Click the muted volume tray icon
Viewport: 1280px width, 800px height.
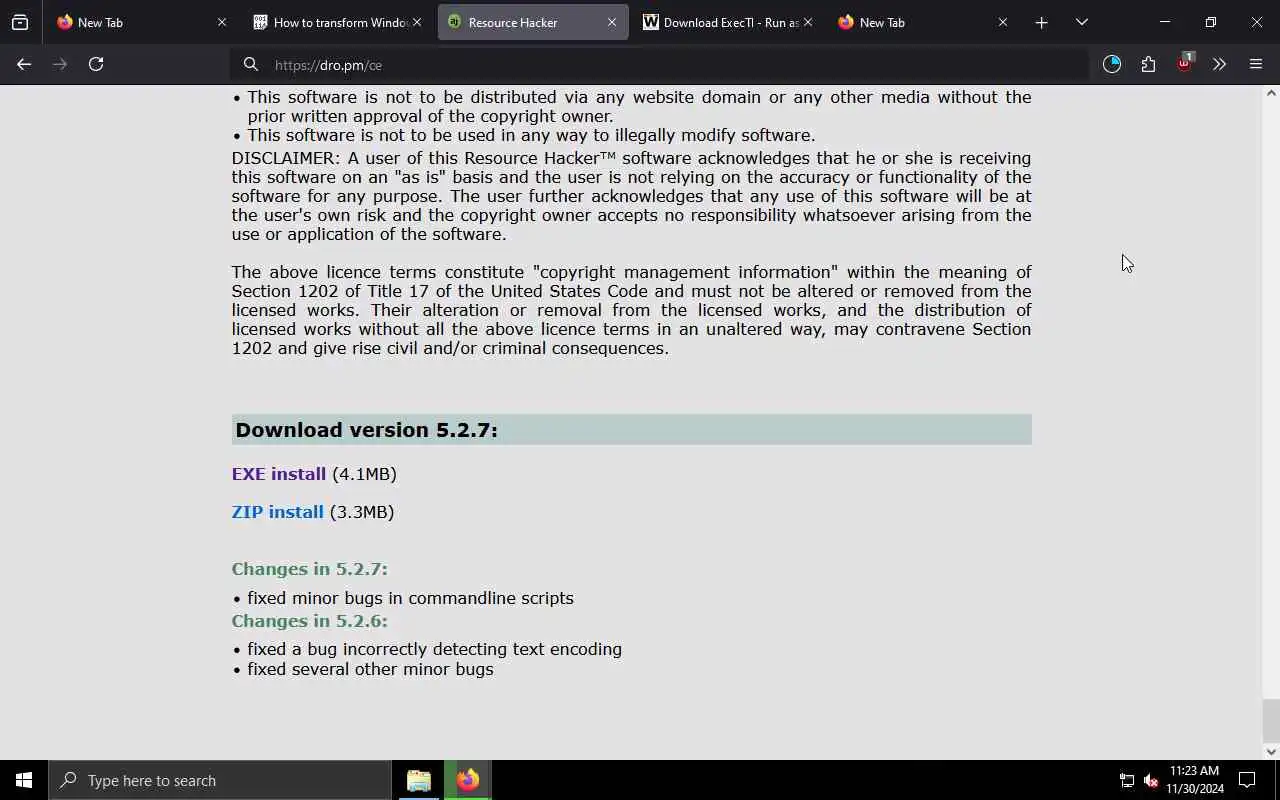click(x=1151, y=781)
